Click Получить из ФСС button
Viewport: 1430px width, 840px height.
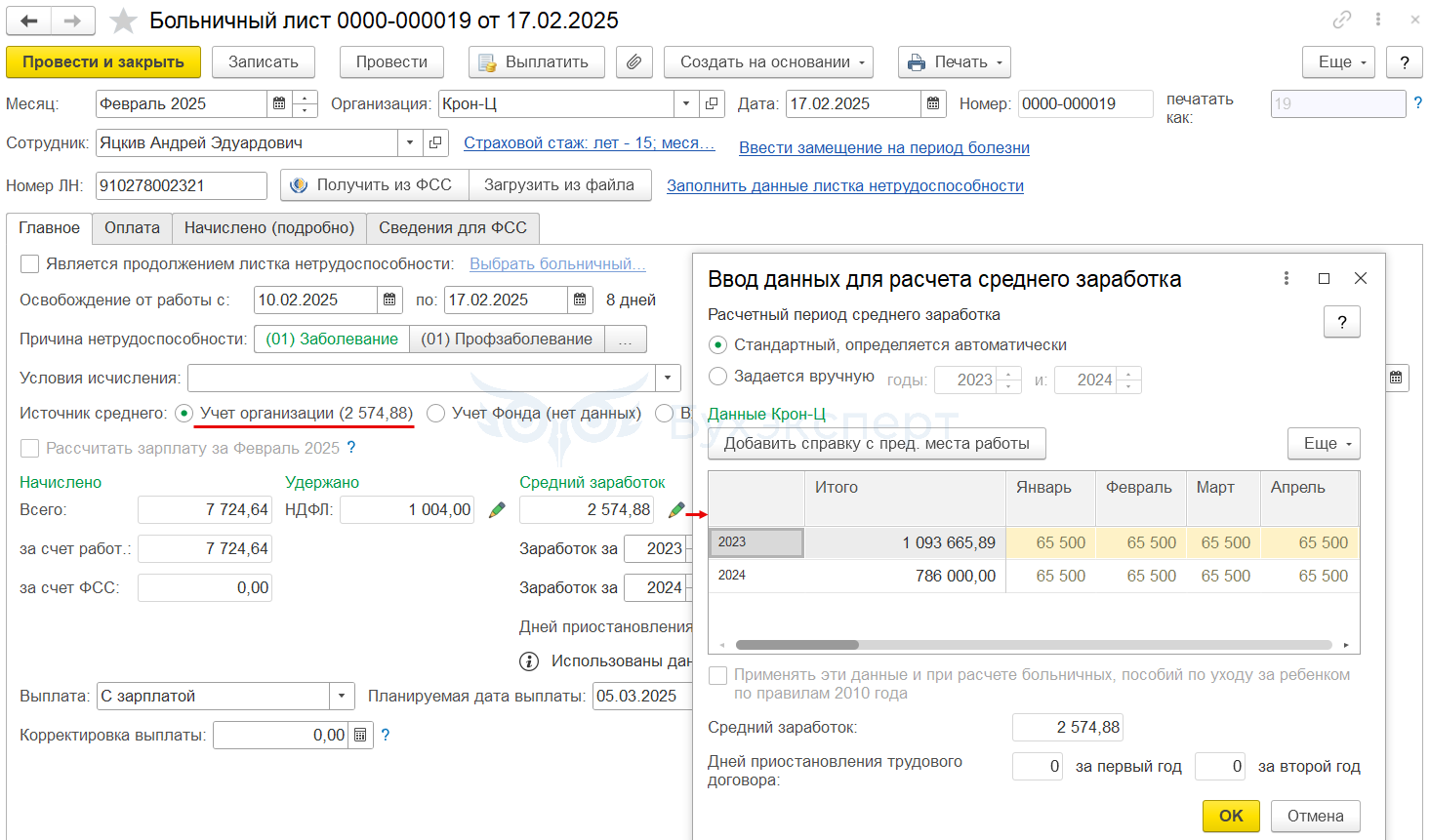(375, 185)
